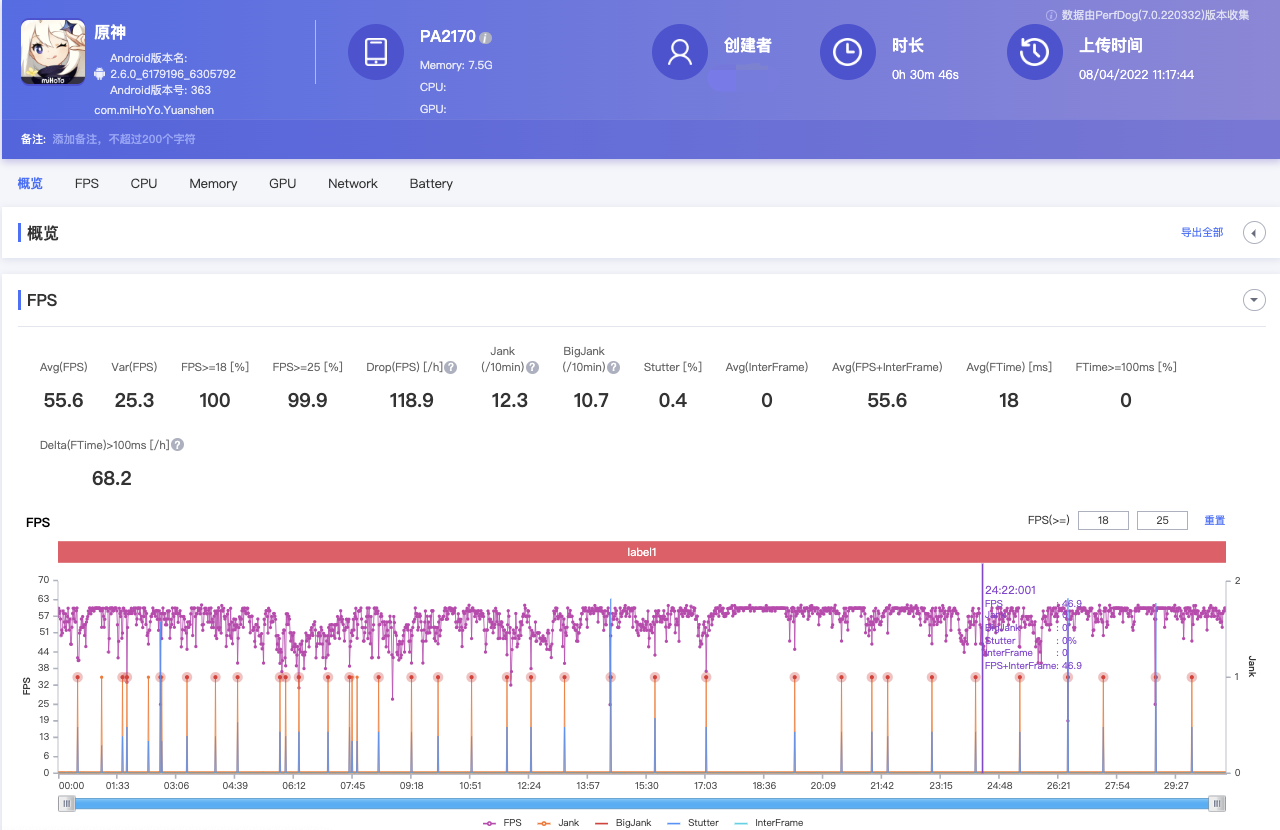1280x830 pixels.
Task: Collapse the overview panel side arrow
Action: point(1254,233)
